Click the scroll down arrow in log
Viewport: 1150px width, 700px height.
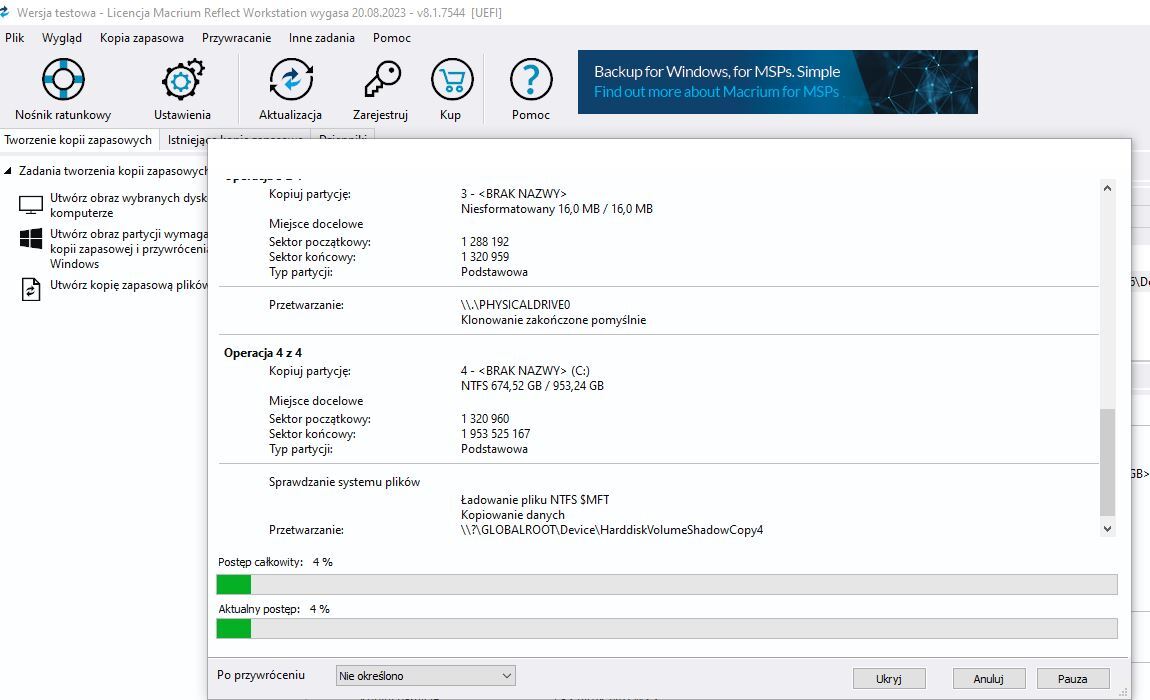[1107, 528]
